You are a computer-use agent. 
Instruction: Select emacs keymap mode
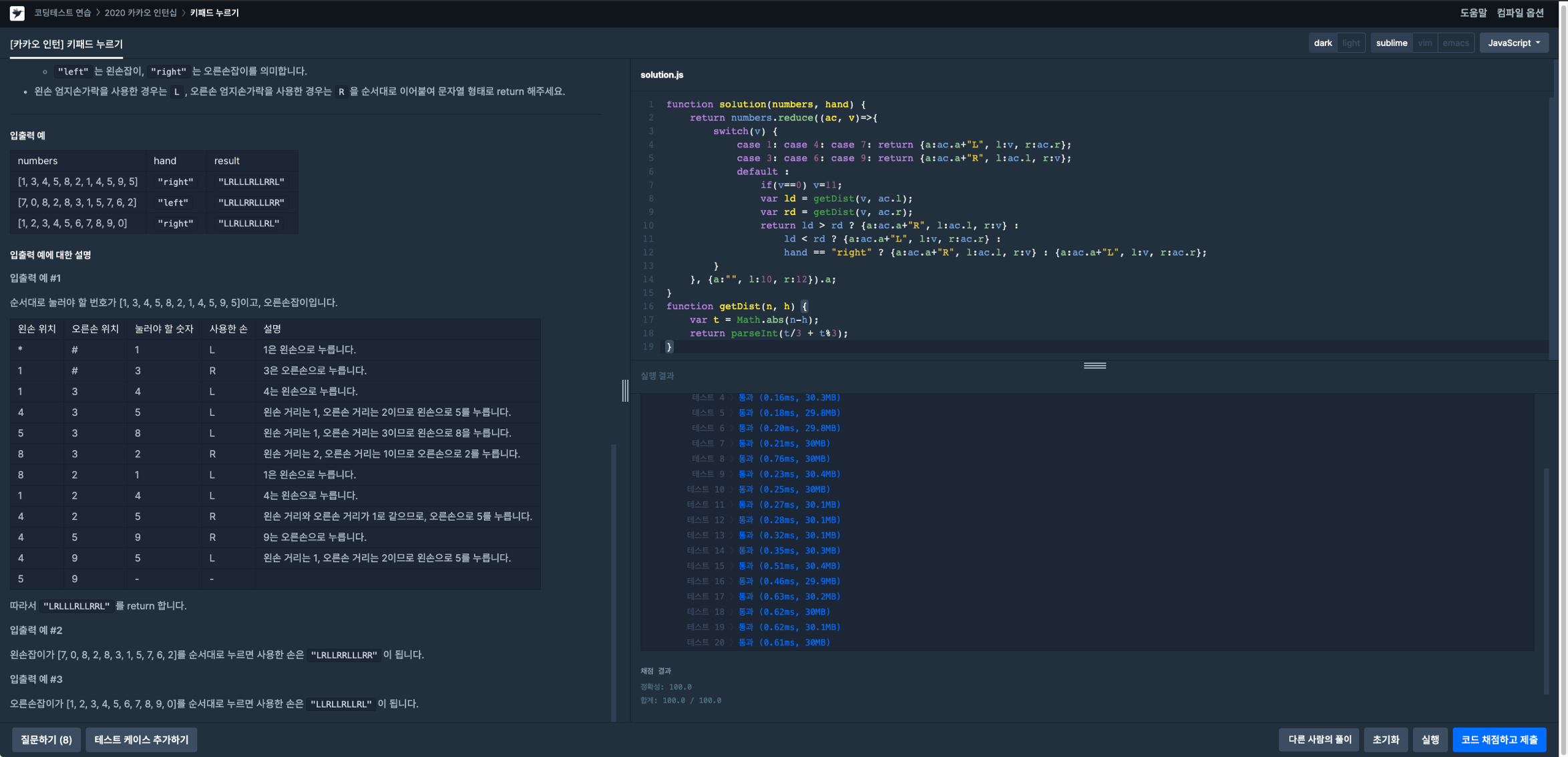pyautogui.click(x=1455, y=43)
